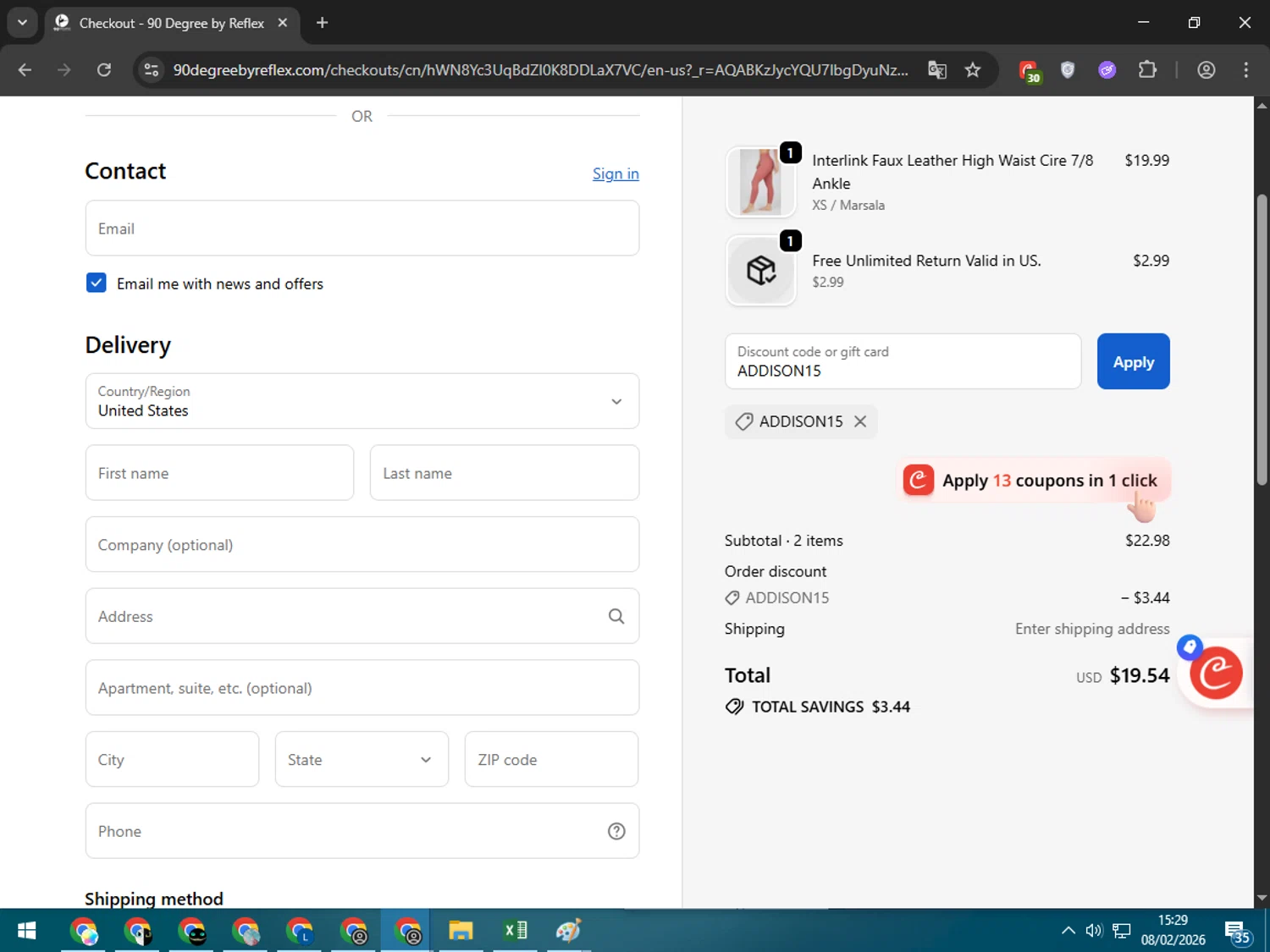Viewport: 1270px width, 952px height.
Task: Open Excel from taskbar
Action: [x=515, y=931]
